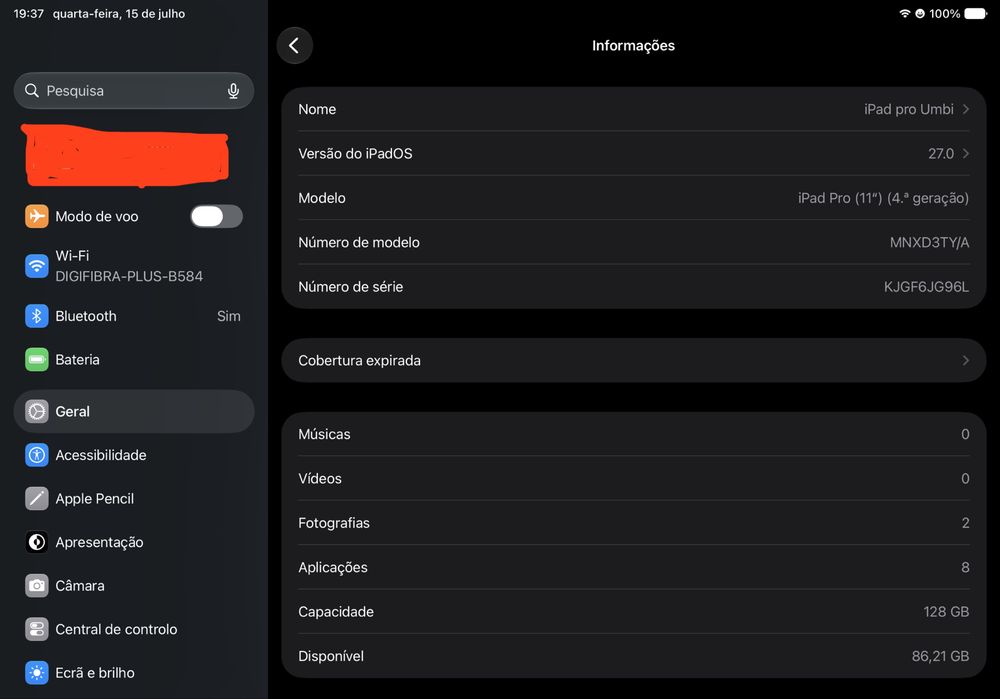Tap the Bluetooth status Sim

click(228, 316)
